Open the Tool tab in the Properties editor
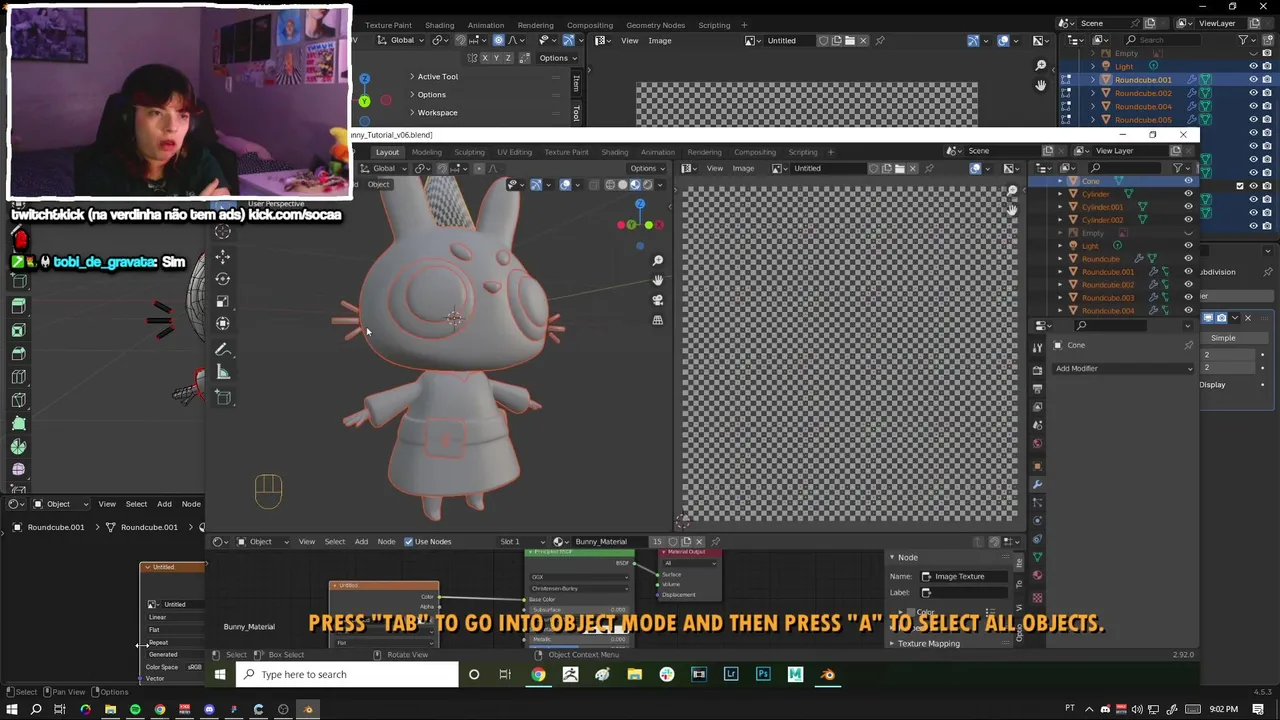Viewport: 1280px width, 720px height. coord(1038,347)
